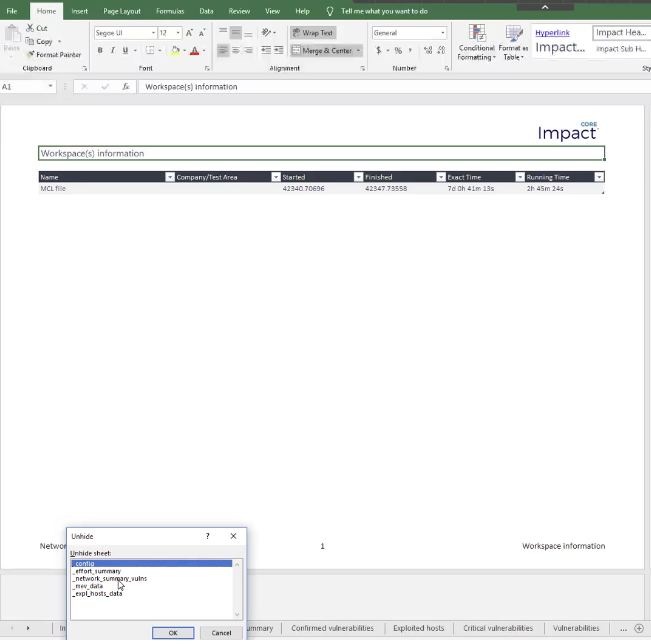The width and height of the screenshot is (651, 644).
Task: Click Merge & Center button
Action: (x=322, y=50)
